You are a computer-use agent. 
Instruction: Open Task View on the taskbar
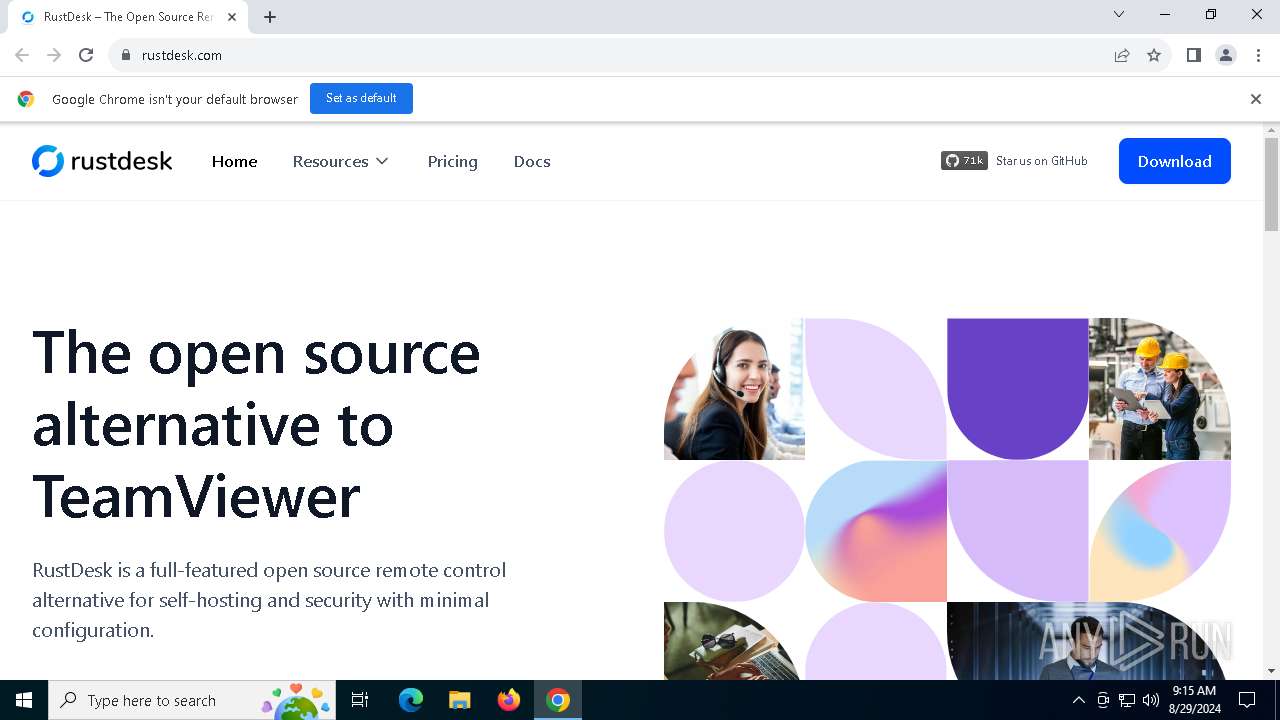360,700
